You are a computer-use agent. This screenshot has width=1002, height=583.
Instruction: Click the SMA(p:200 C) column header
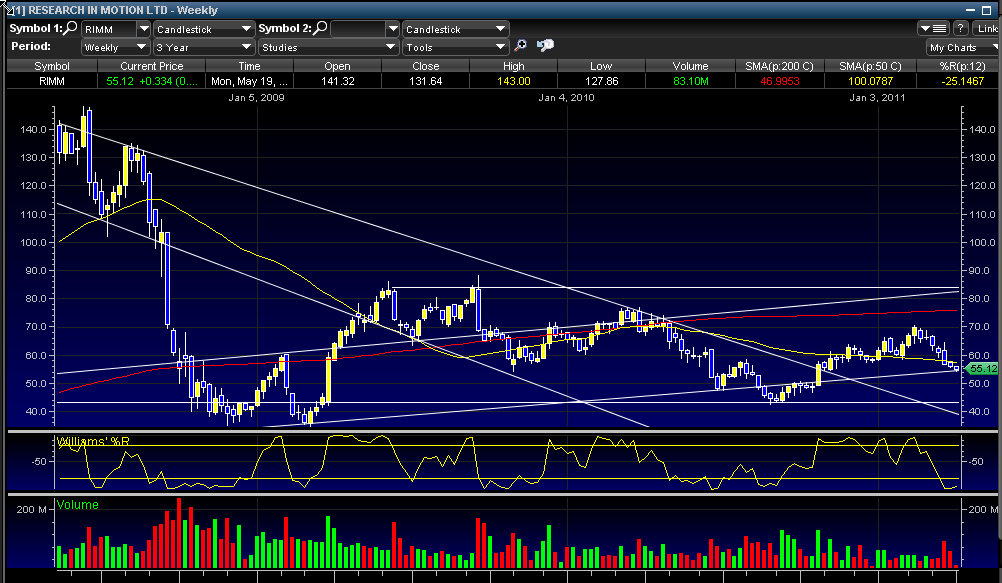click(x=780, y=66)
